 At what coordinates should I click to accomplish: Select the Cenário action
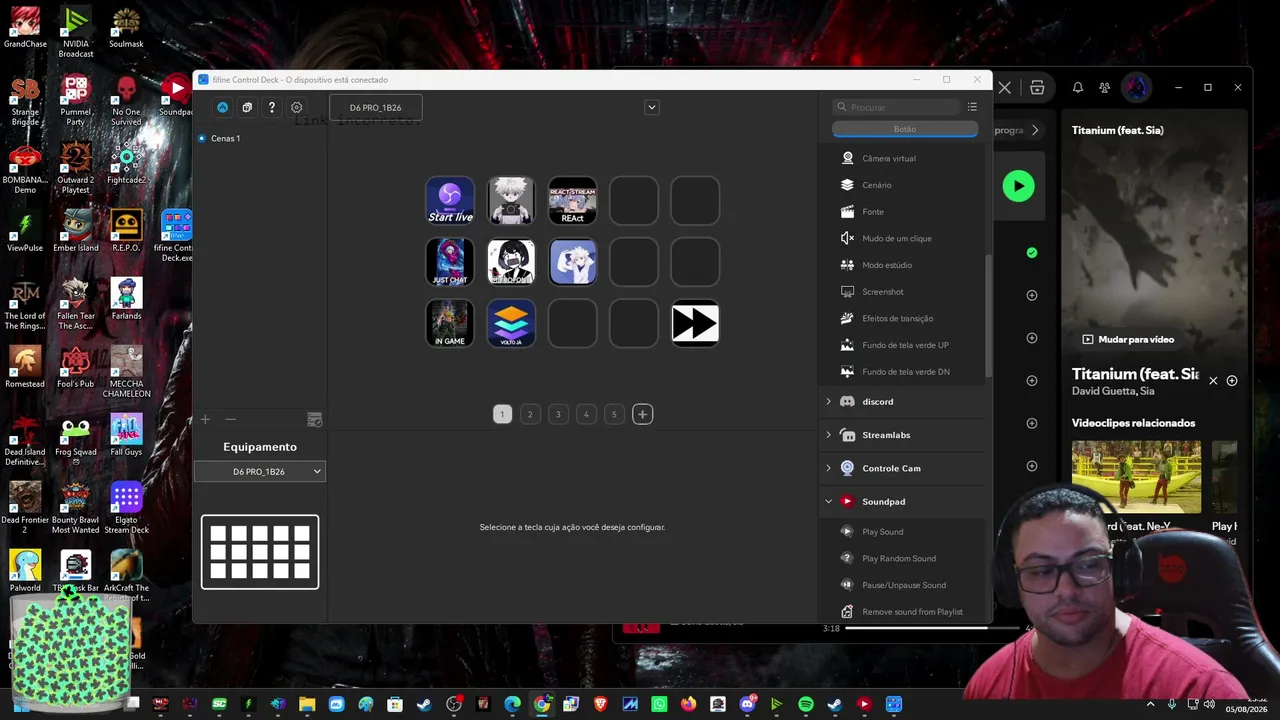click(x=902, y=185)
